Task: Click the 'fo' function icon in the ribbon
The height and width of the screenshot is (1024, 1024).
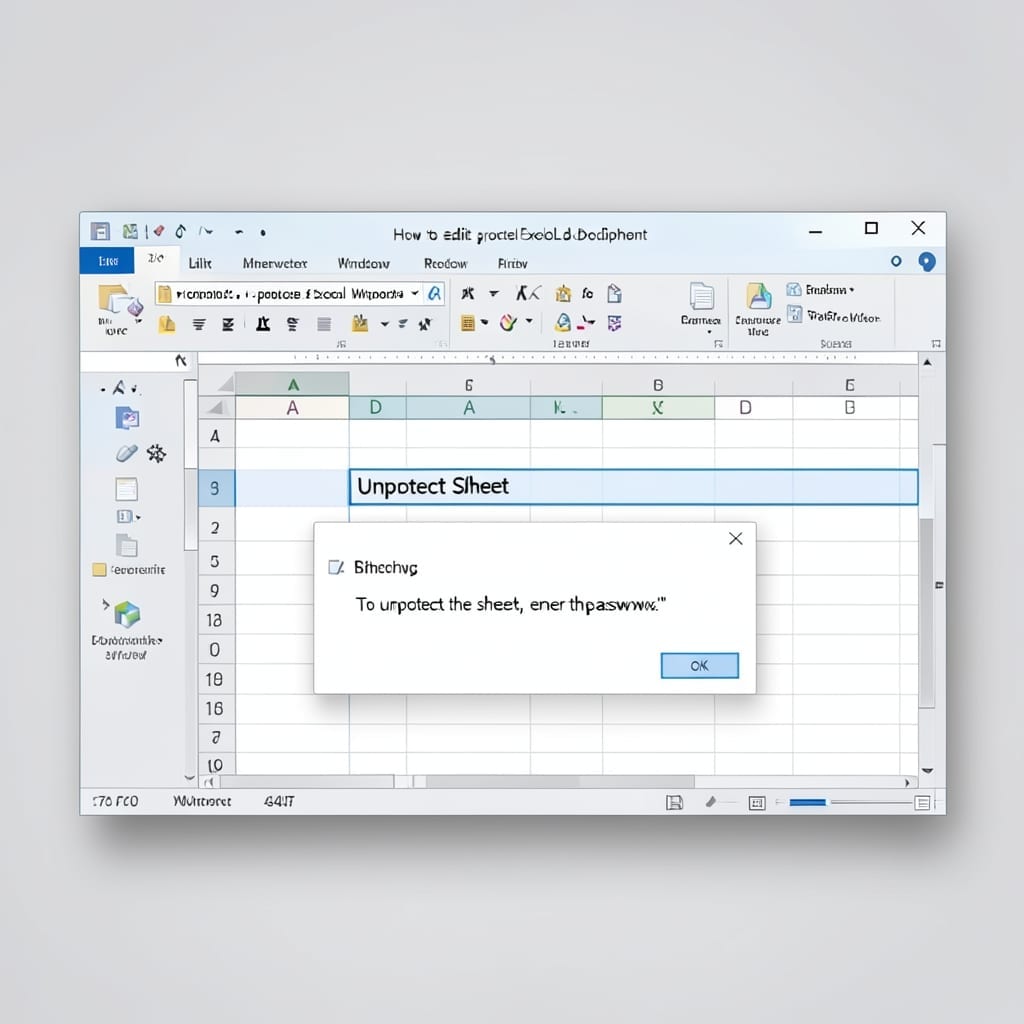Action: coord(588,294)
